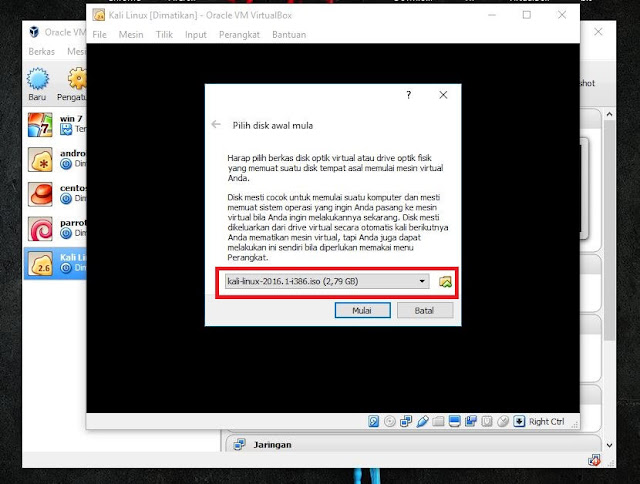Click the CPU virtualization status icon
This screenshot has width=640, height=484.
[x=487, y=421]
